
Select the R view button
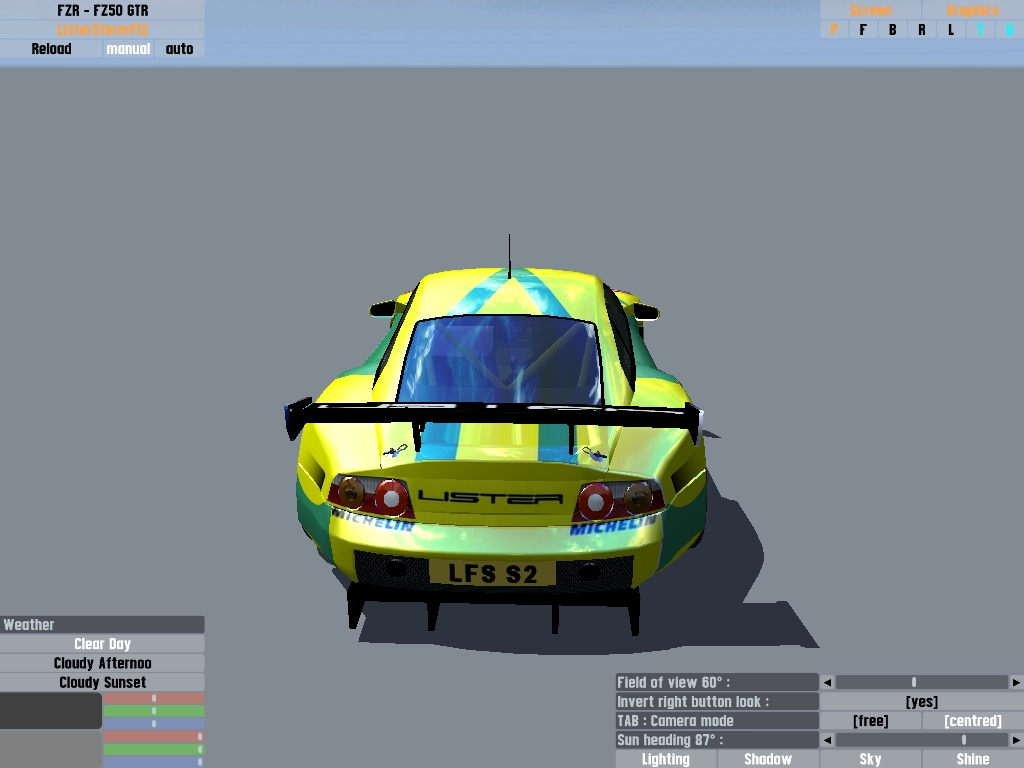point(921,29)
